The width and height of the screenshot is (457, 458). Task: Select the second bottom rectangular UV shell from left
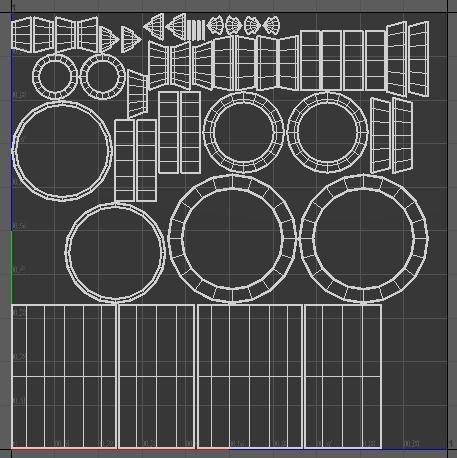157,376
